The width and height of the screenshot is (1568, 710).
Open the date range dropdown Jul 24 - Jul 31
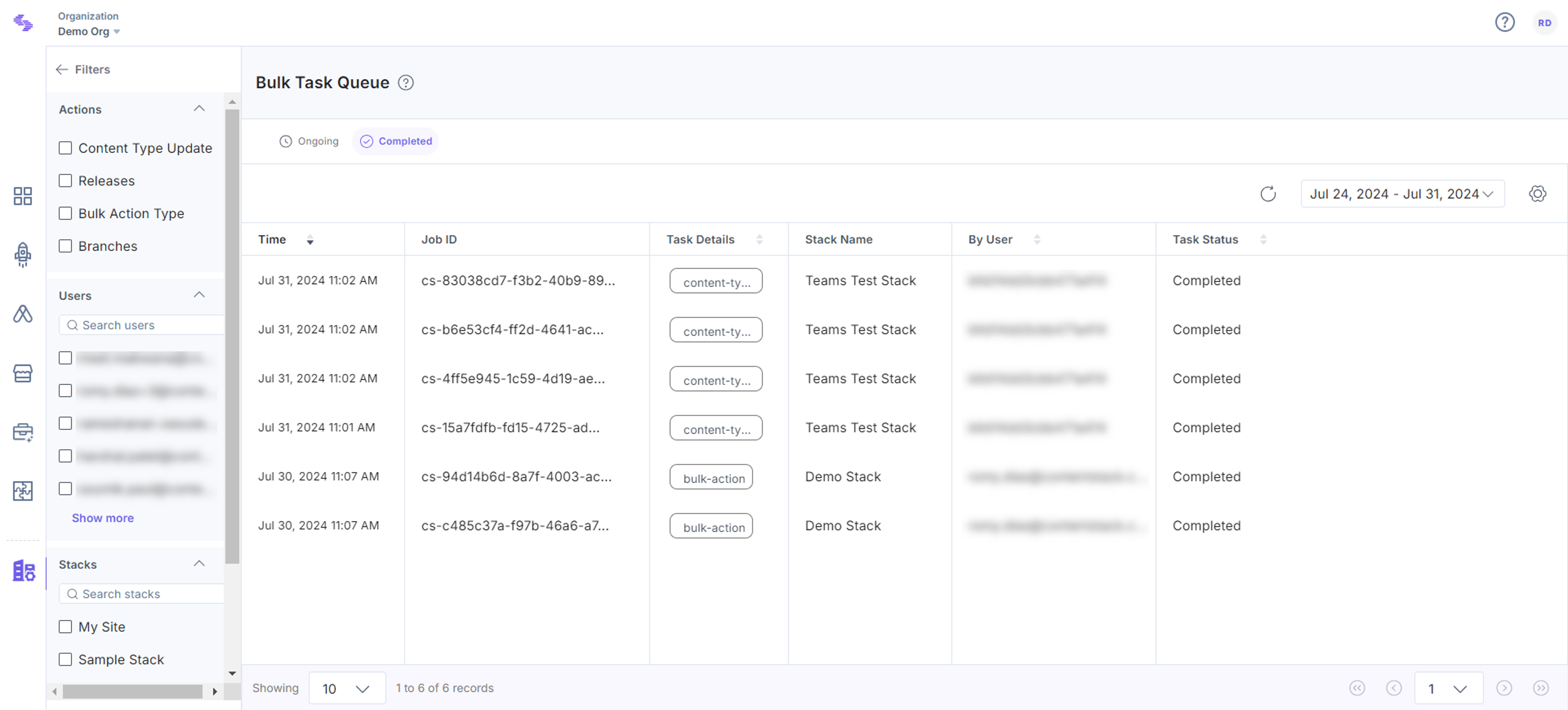click(1403, 194)
